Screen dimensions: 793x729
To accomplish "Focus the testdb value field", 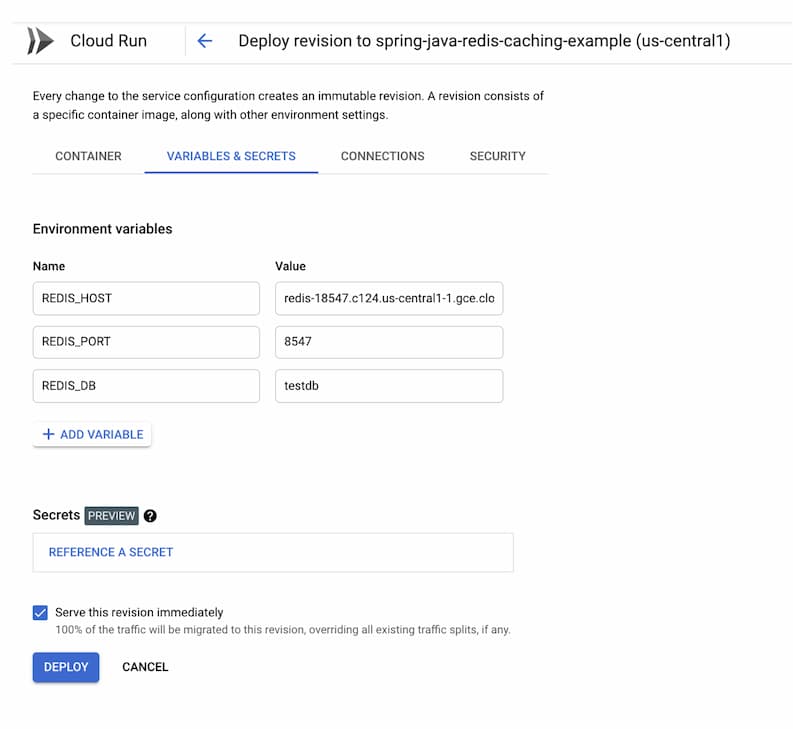I will [389, 386].
